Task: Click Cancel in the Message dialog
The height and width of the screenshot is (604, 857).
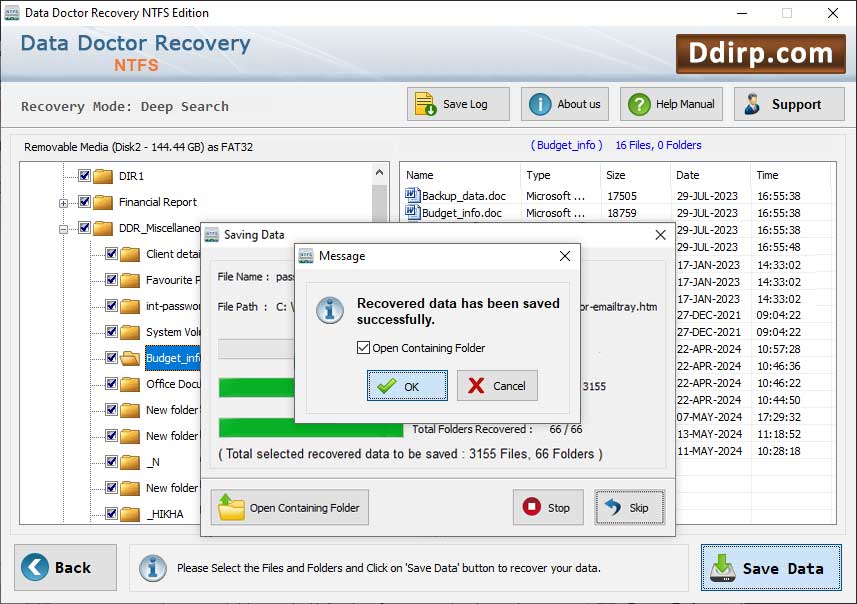Action: click(497, 386)
